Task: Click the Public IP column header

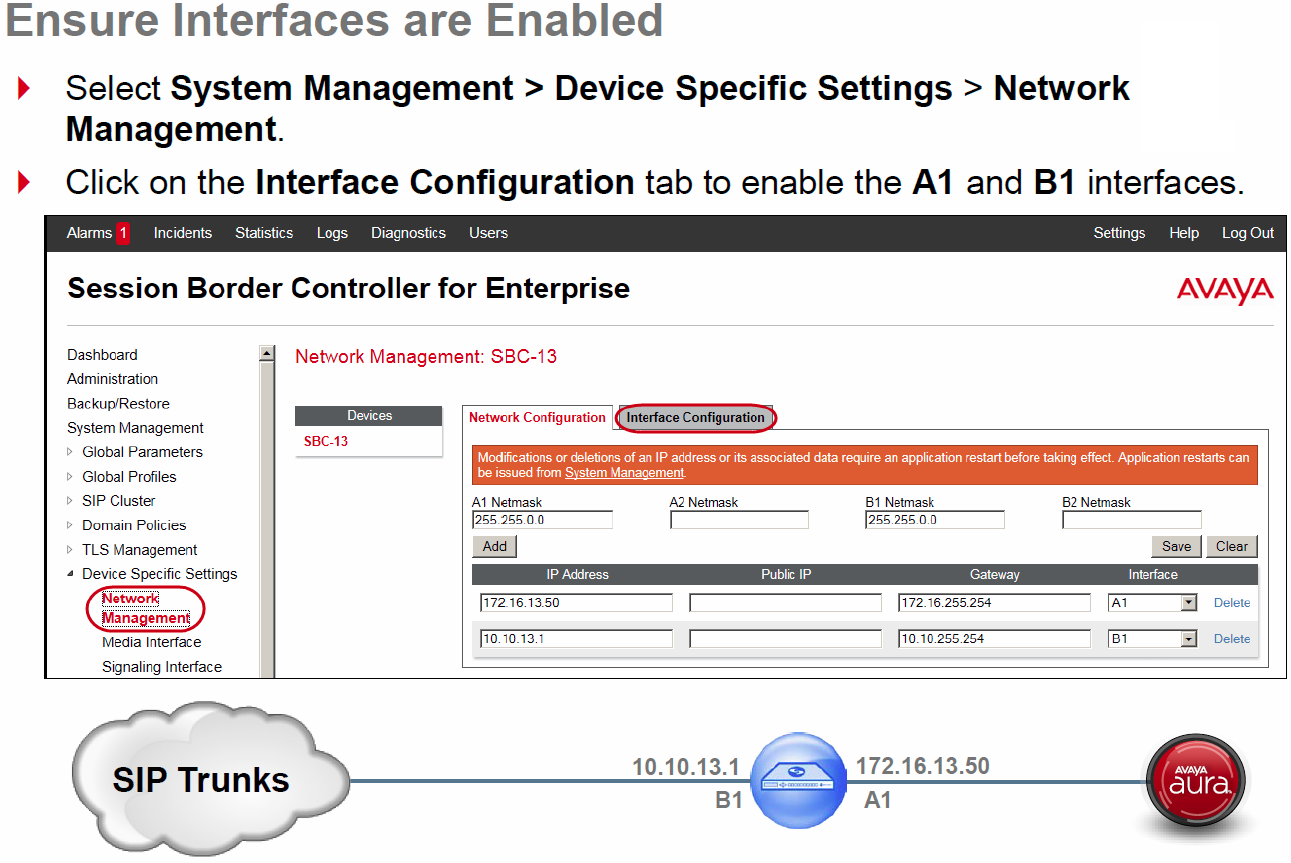Action: coord(786,574)
